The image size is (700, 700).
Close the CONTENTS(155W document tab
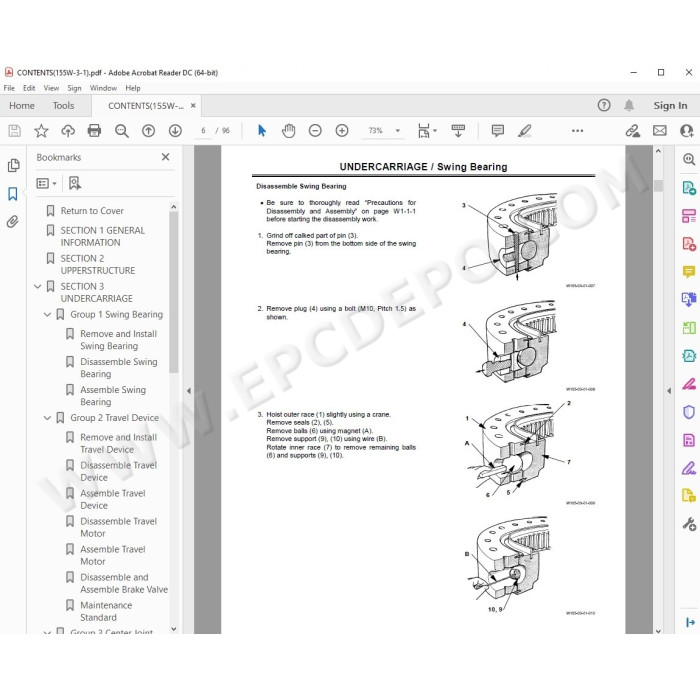193,105
